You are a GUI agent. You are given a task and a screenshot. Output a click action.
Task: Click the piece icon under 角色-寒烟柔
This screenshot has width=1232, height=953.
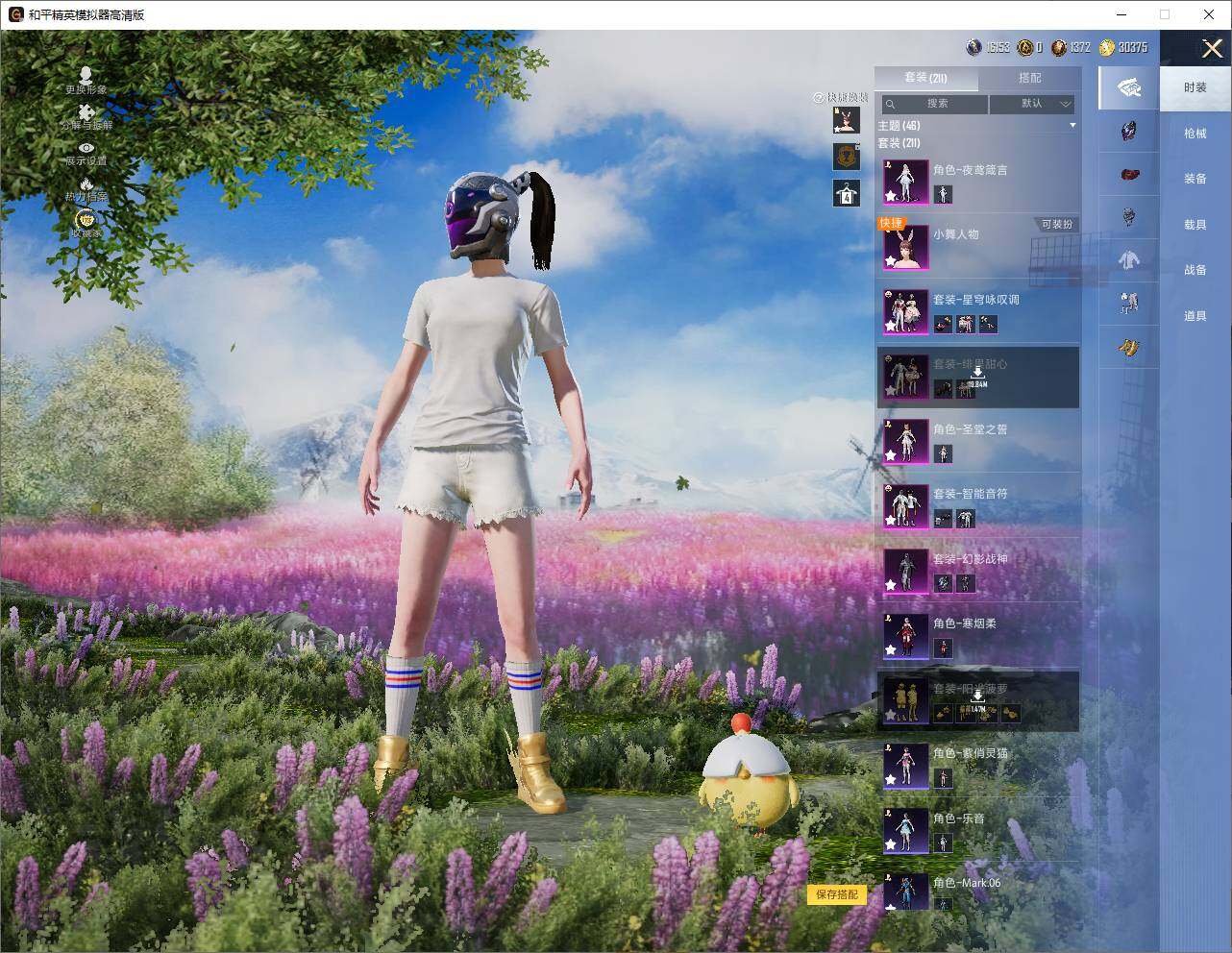943,648
